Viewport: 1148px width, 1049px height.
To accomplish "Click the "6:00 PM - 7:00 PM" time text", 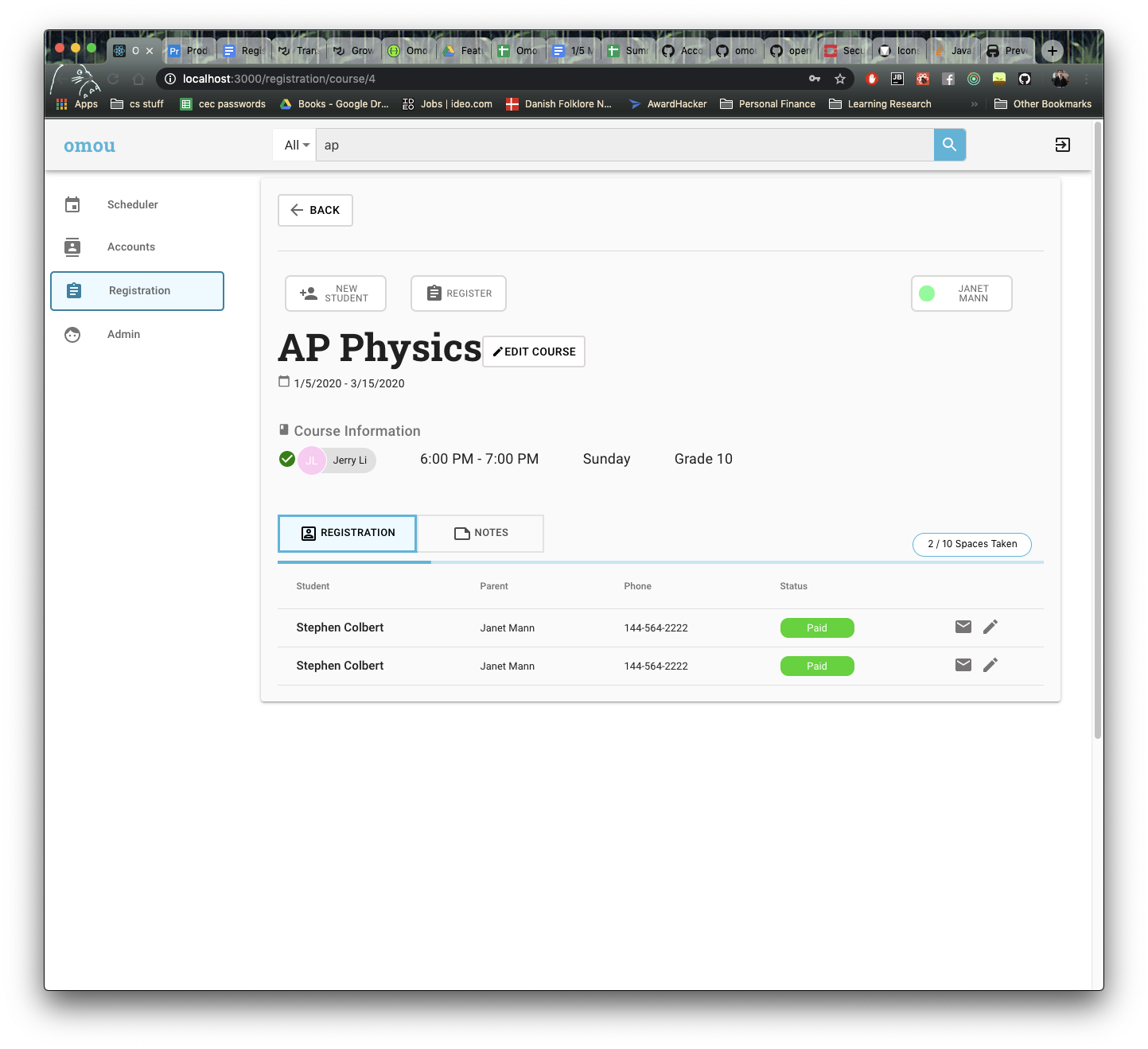I will click(479, 459).
